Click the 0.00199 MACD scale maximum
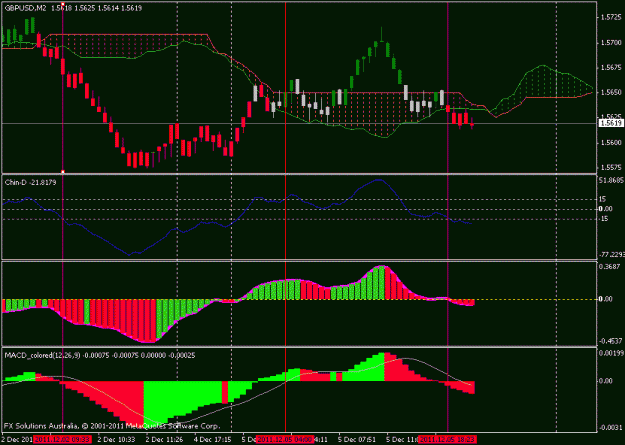The image size is (625, 445). click(x=611, y=353)
